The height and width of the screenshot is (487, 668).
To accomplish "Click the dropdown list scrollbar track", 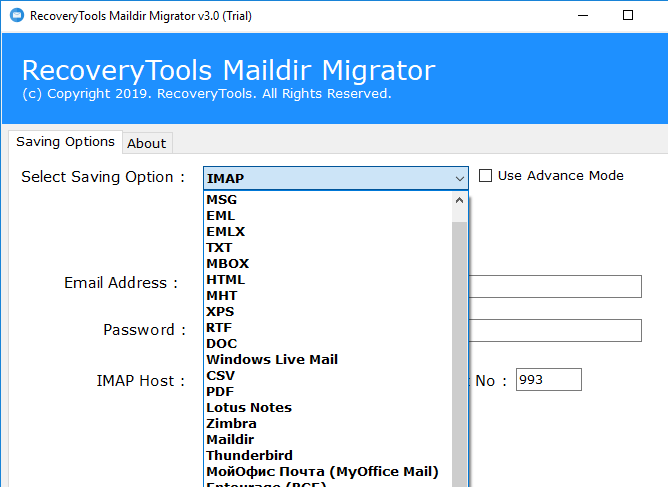I will pyautogui.click(x=459, y=354).
